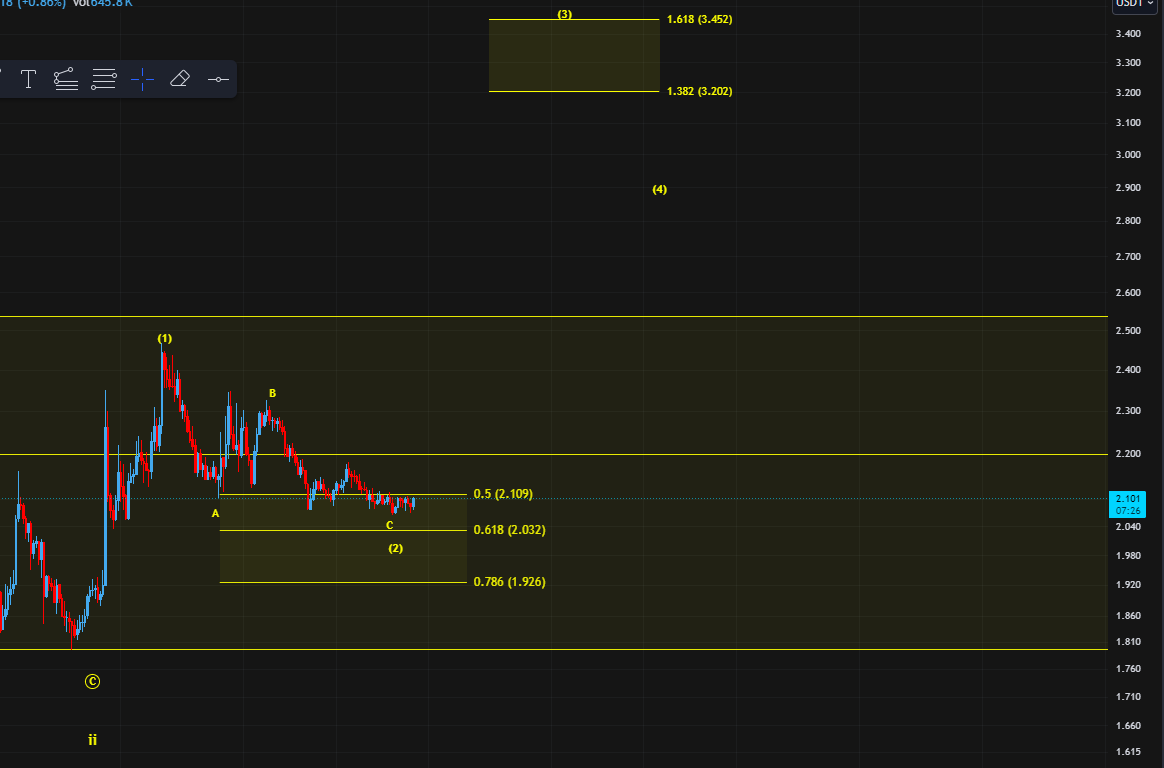
Task: Click the 2.500 price axis label
Action: click(x=1128, y=330)
